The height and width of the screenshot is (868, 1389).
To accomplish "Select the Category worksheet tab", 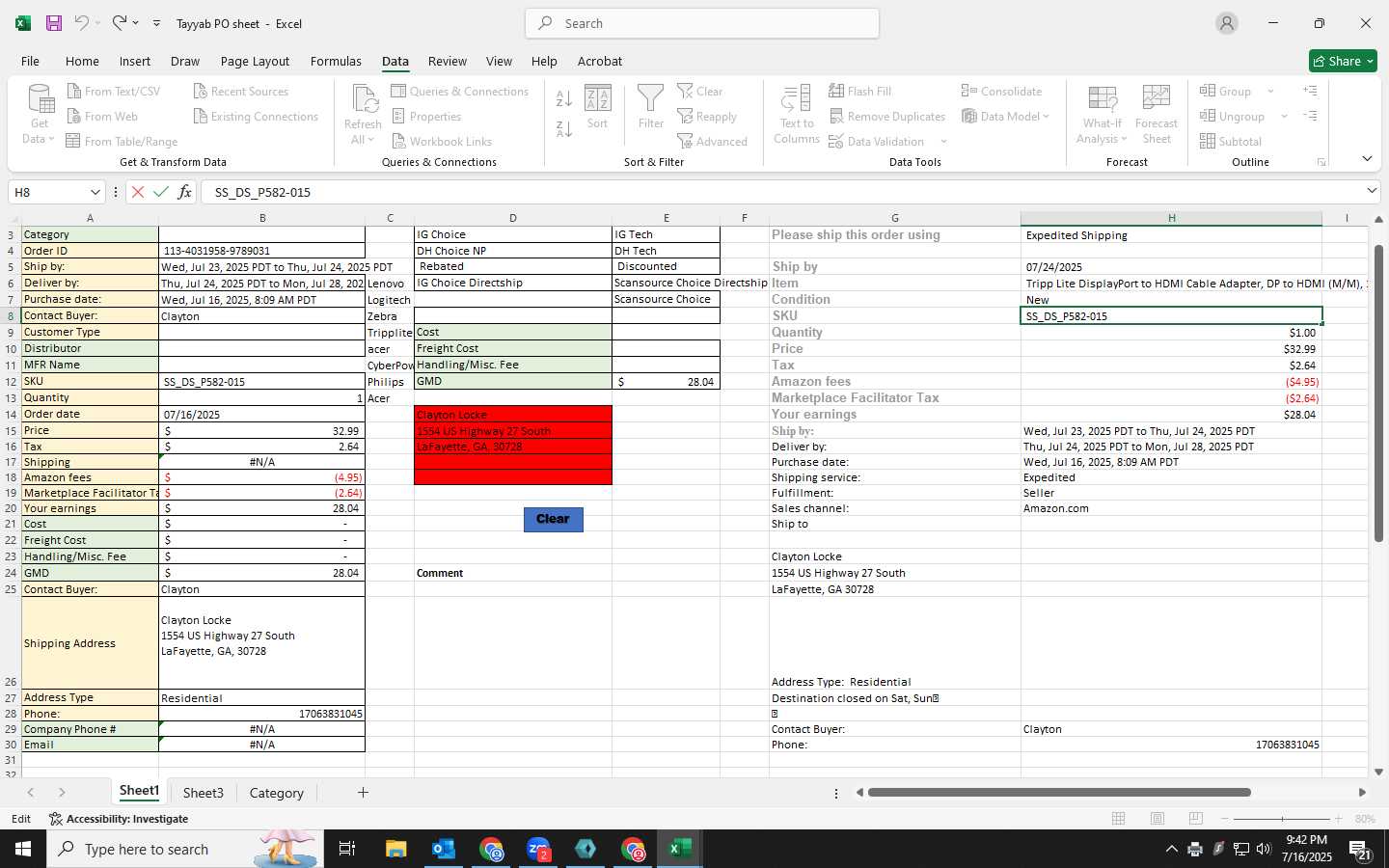I will tap(276, 793).
